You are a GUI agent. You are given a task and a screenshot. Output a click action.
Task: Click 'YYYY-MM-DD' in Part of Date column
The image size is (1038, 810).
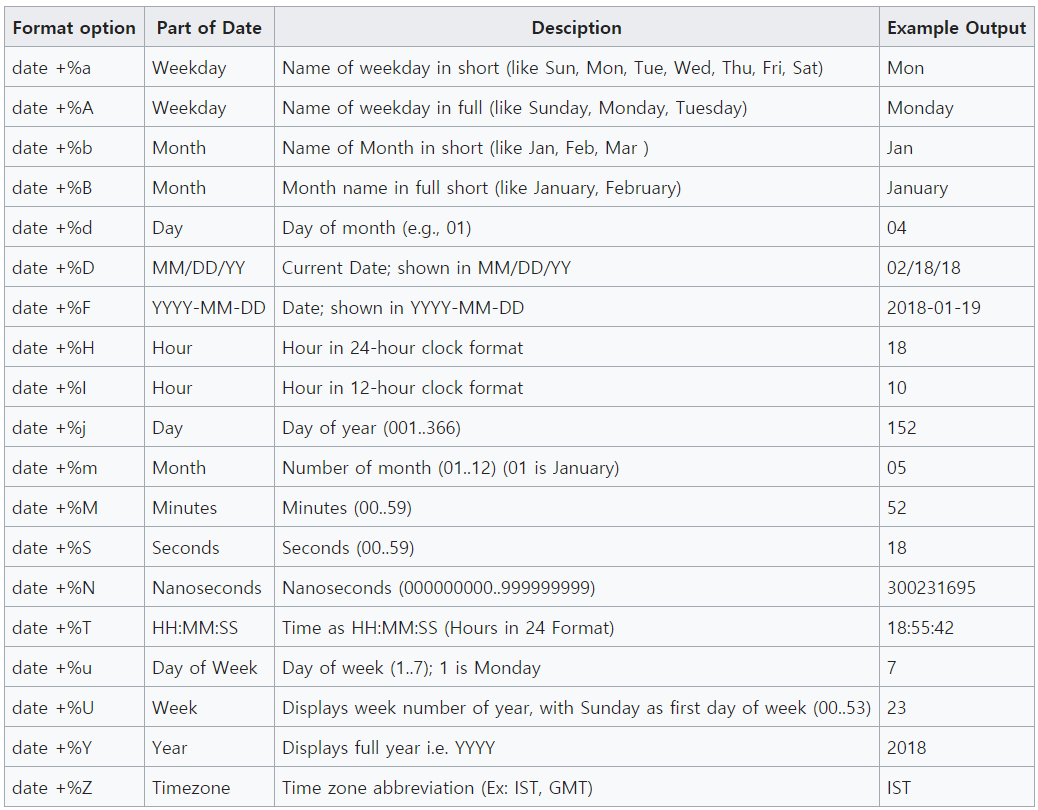click(x=209, y=308)
